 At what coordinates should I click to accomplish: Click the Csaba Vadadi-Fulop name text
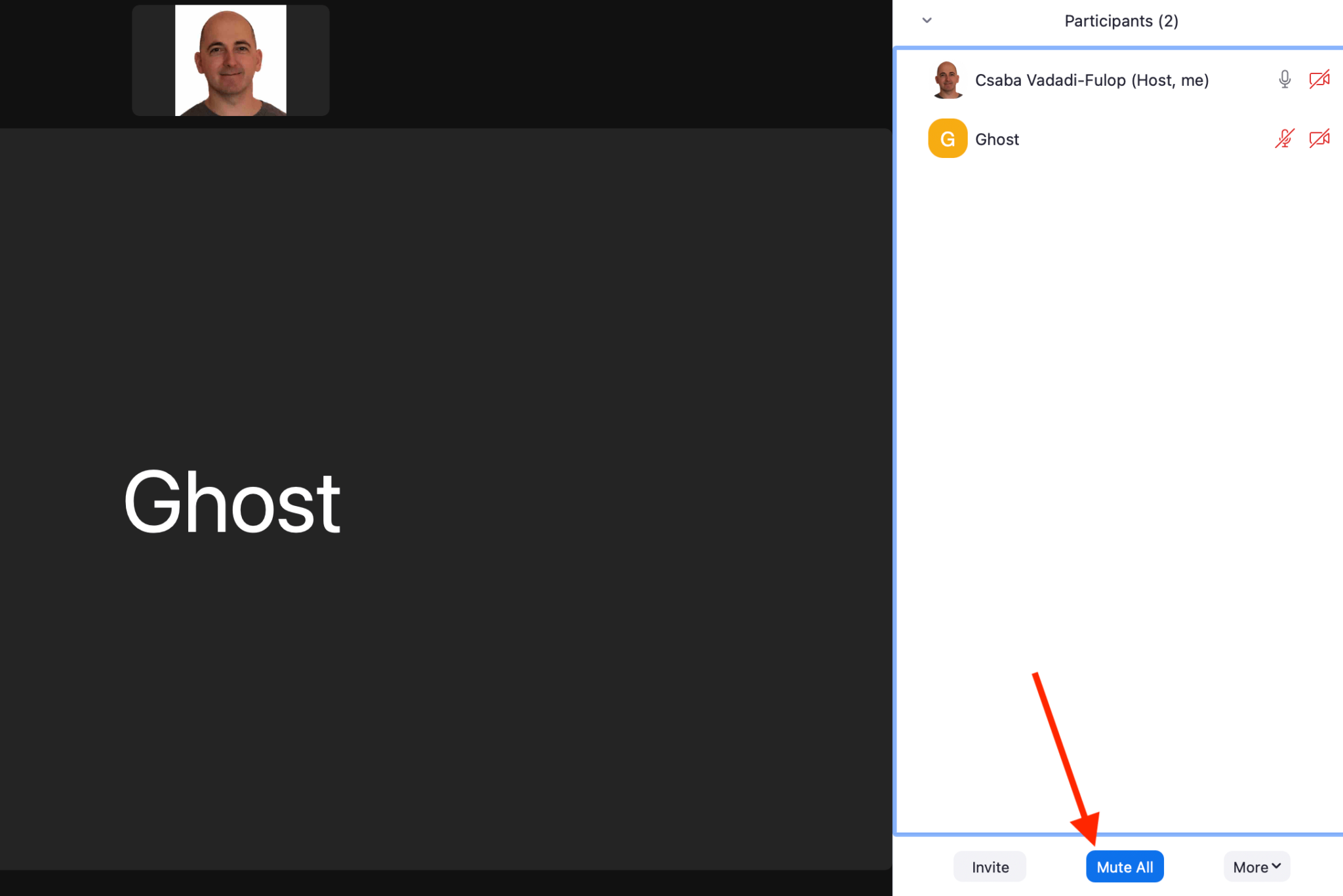[x=1092, y=79]
